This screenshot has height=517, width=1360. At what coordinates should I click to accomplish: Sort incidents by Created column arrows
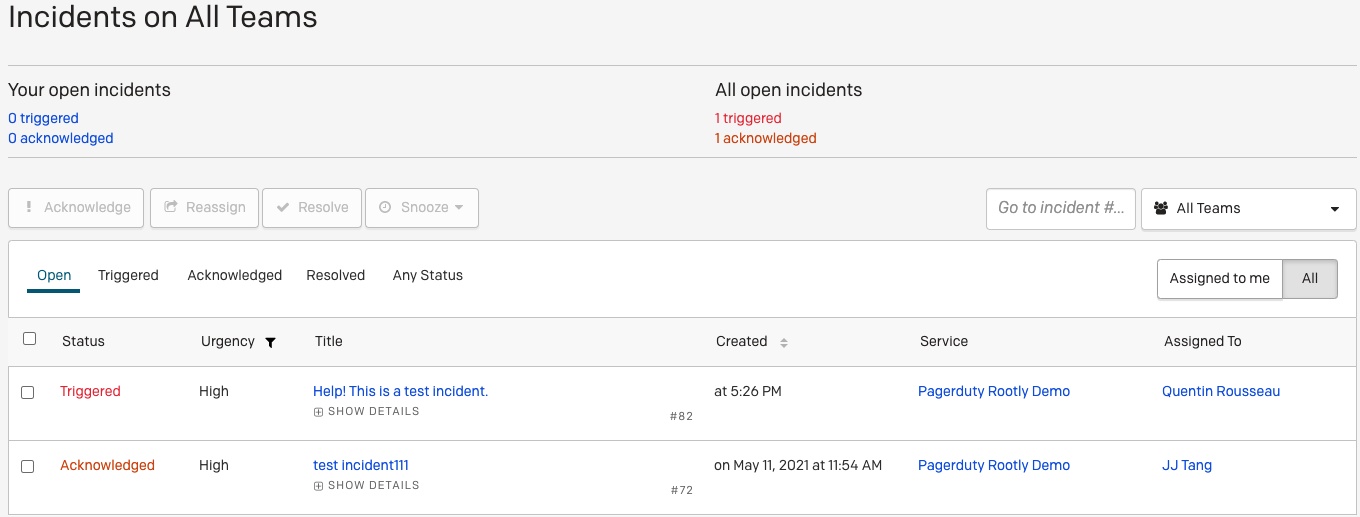(784, 342)
